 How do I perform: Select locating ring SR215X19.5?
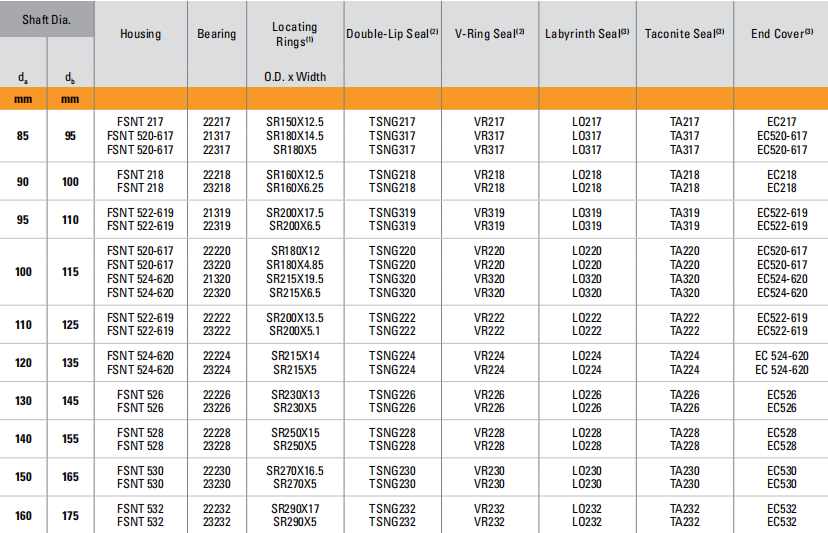click(x=294, y=279)
